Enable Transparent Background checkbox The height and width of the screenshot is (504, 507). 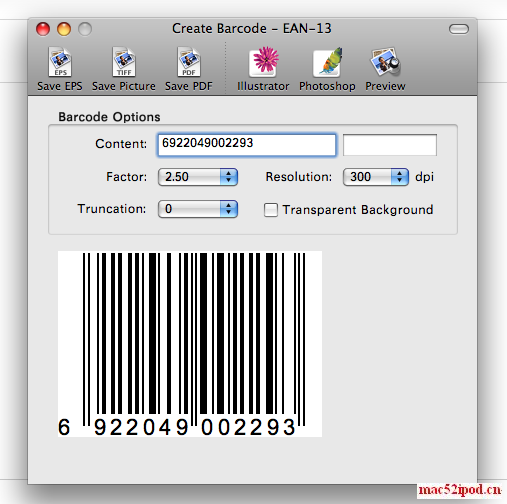point(271,210)
